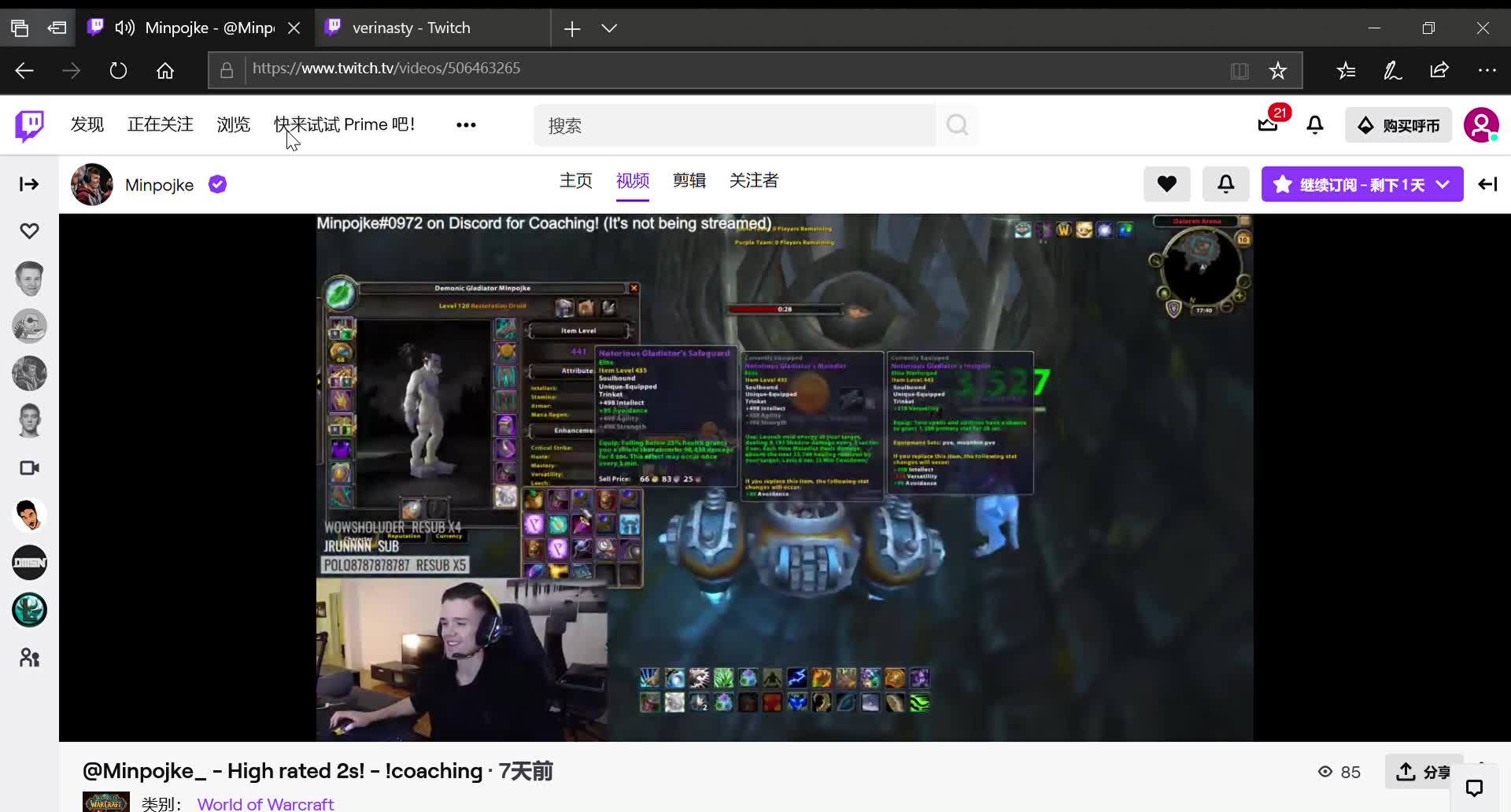Click browser forward arrow

click(71, 71)
